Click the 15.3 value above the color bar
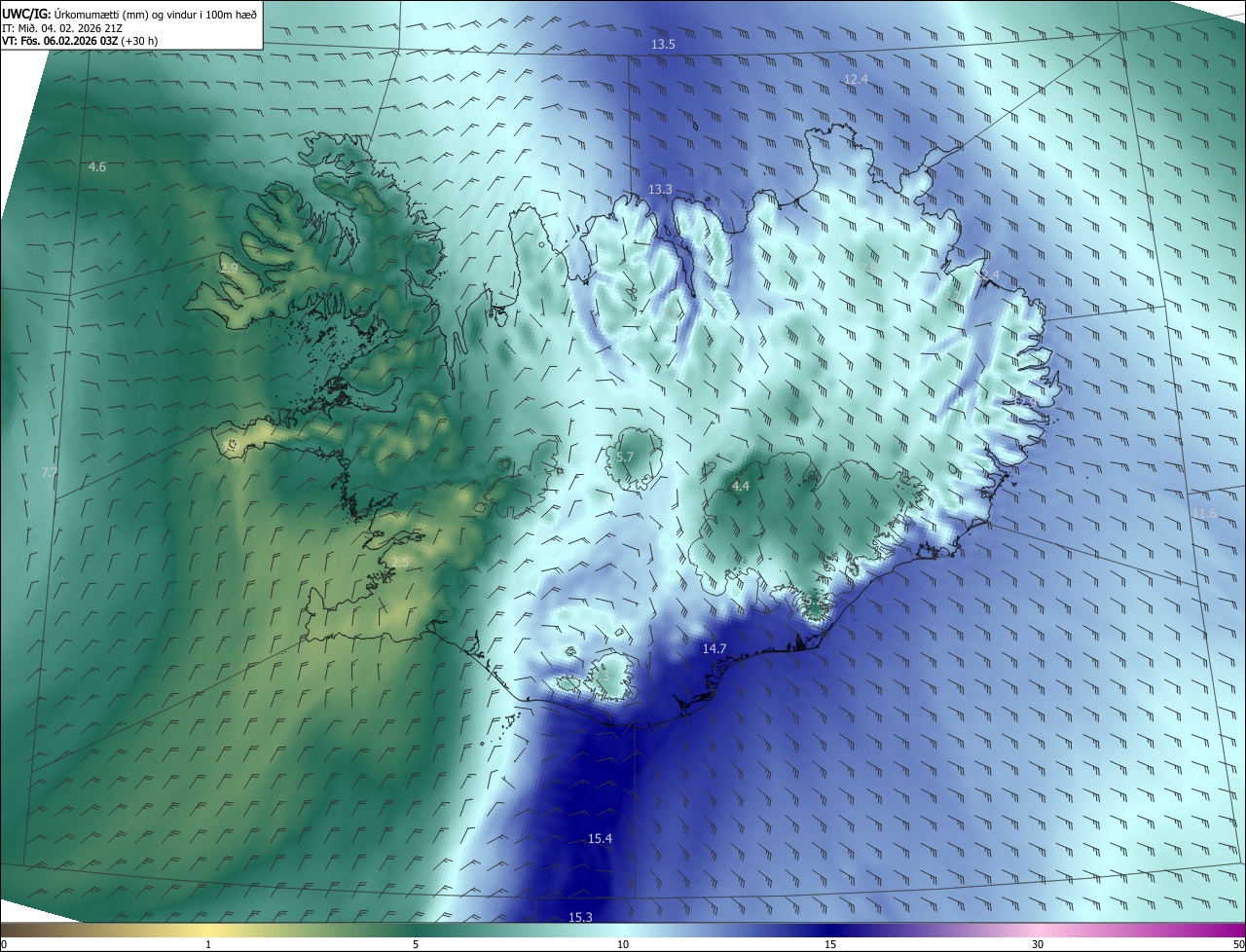 (x=580, y=917)
